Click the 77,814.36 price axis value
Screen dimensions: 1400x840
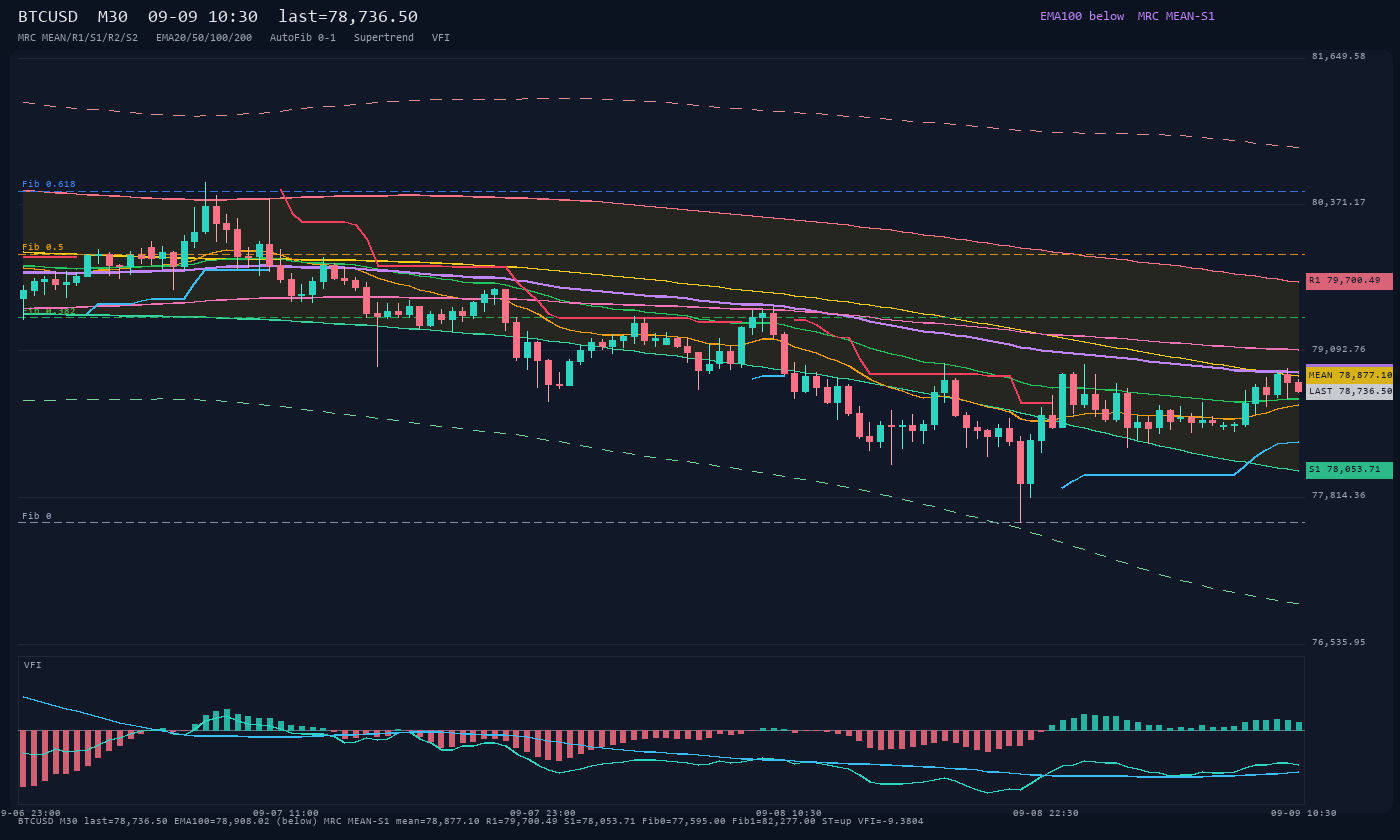coord(1338,496)
